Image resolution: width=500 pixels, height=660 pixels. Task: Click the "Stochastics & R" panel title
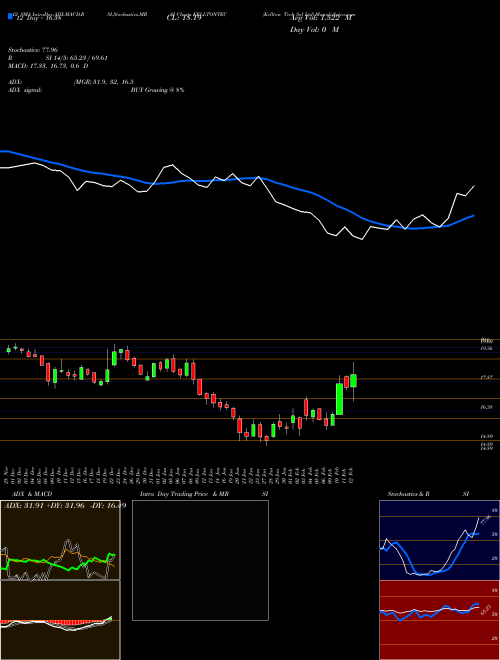pos(409,494)
